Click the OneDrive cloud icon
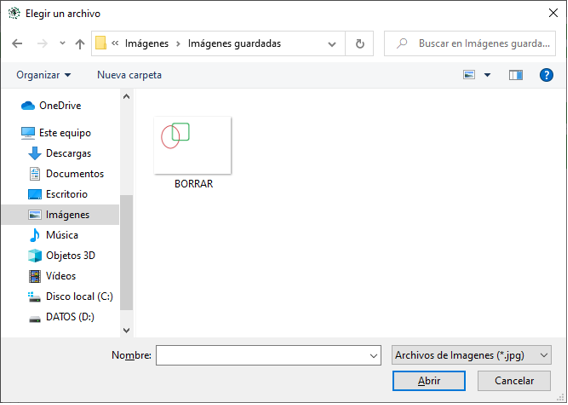This screenshot has height=405, width=568. (x=28, y=106)
